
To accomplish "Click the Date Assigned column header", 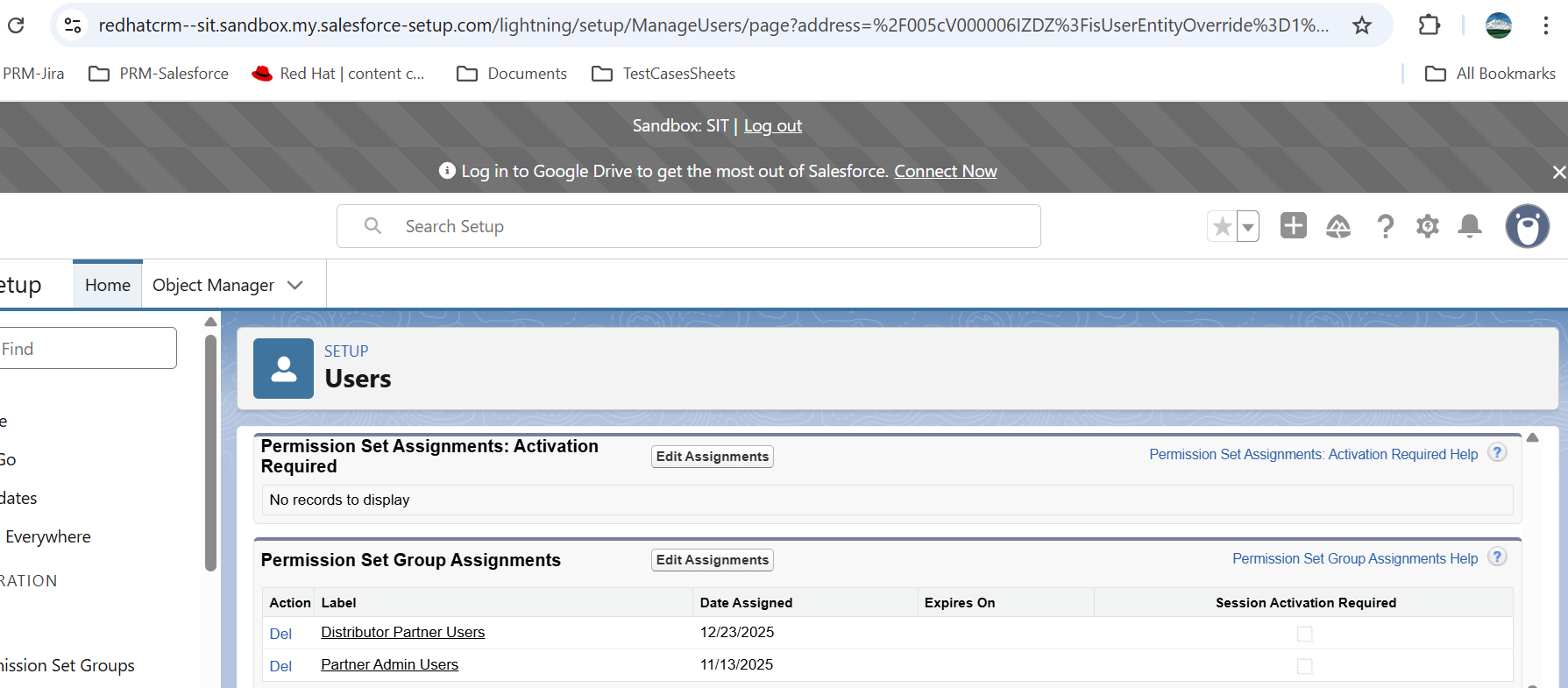I will 746,602.
